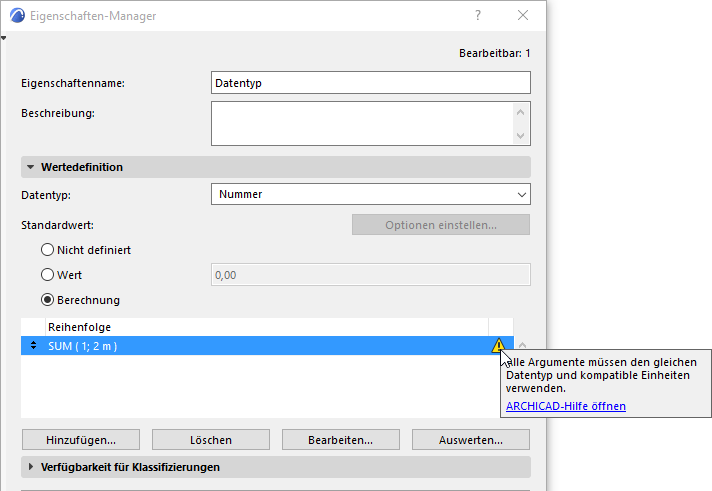Click the expression list scroll up arrow

[x=522, y=345]
